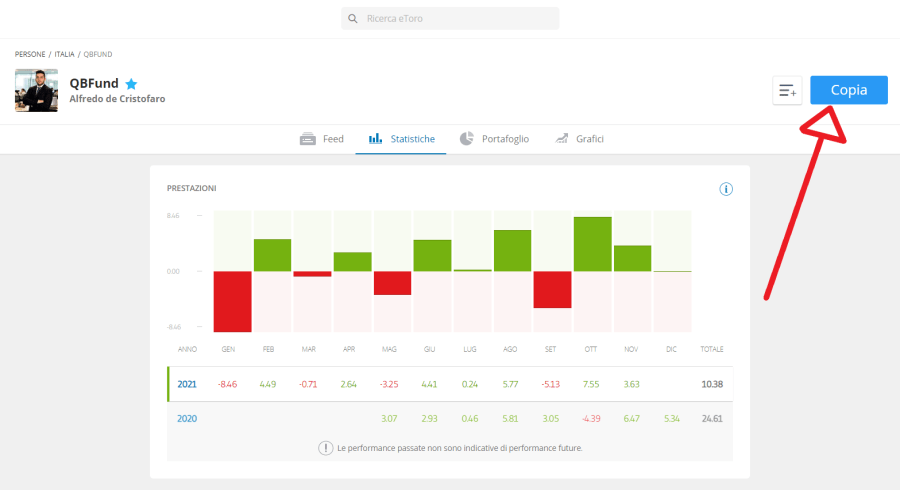
Task: Click the Statistiche bar chart icon
Action: (375, 139)
